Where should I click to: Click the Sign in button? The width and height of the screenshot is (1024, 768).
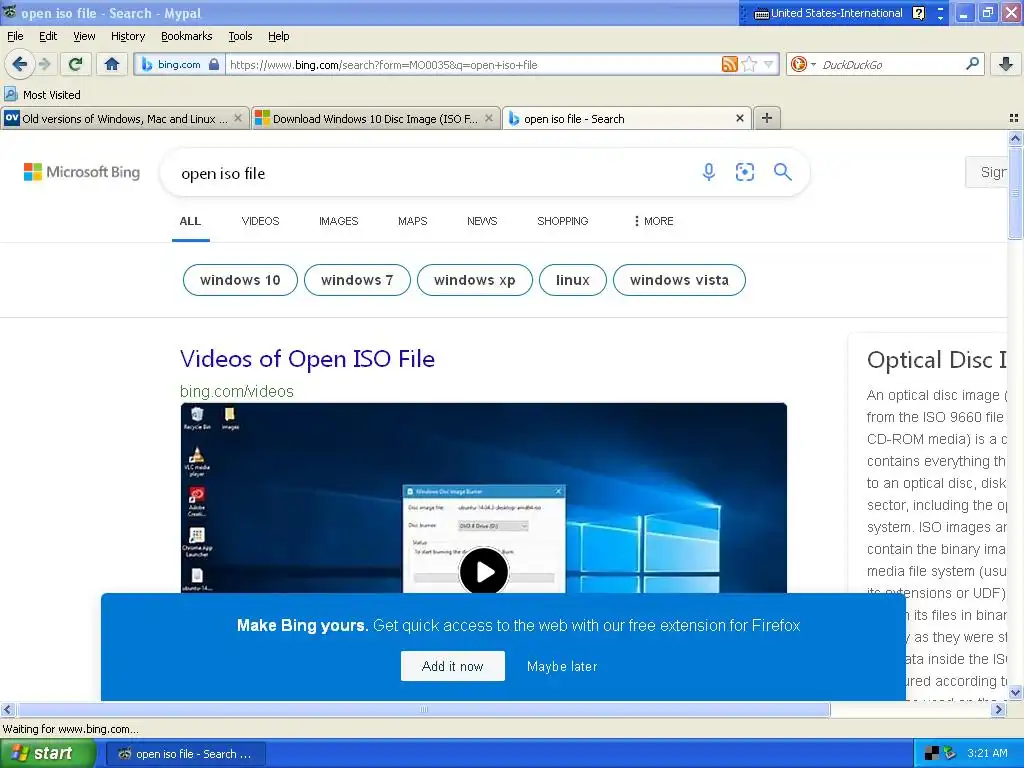(987, 172)
